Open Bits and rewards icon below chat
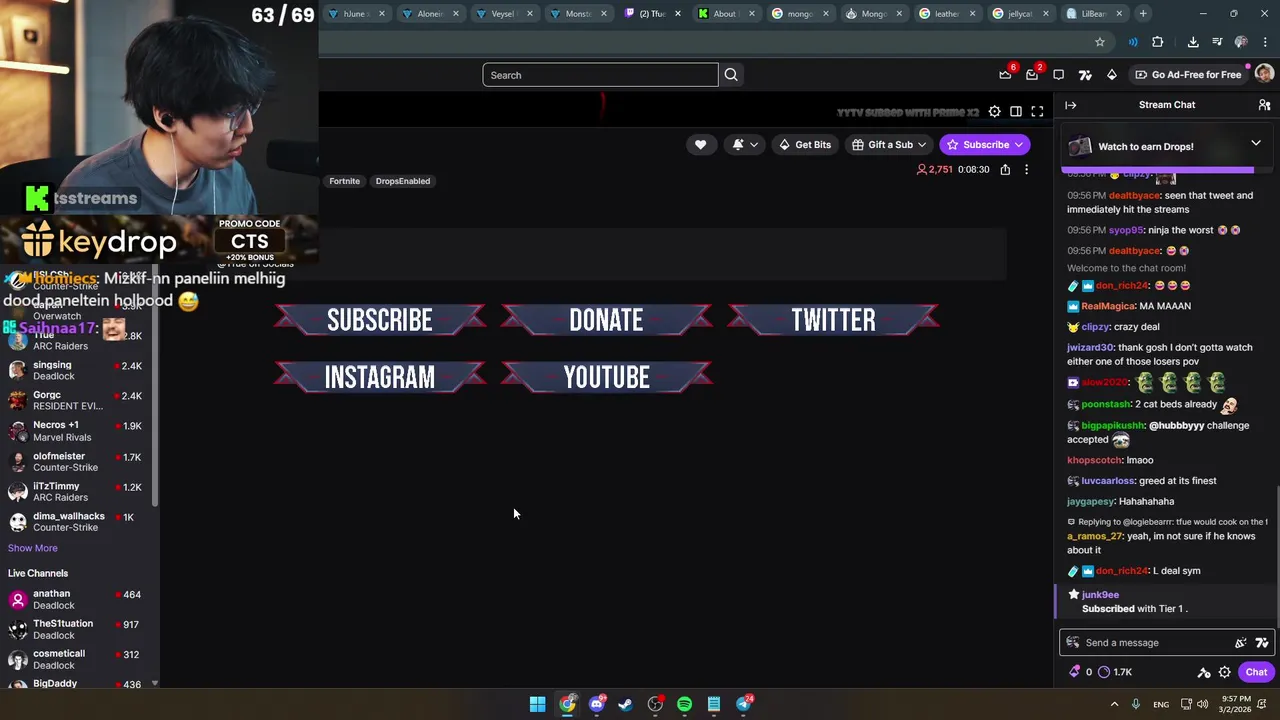This screenshot has height=720, width=1280. [x=1075, y=672]
